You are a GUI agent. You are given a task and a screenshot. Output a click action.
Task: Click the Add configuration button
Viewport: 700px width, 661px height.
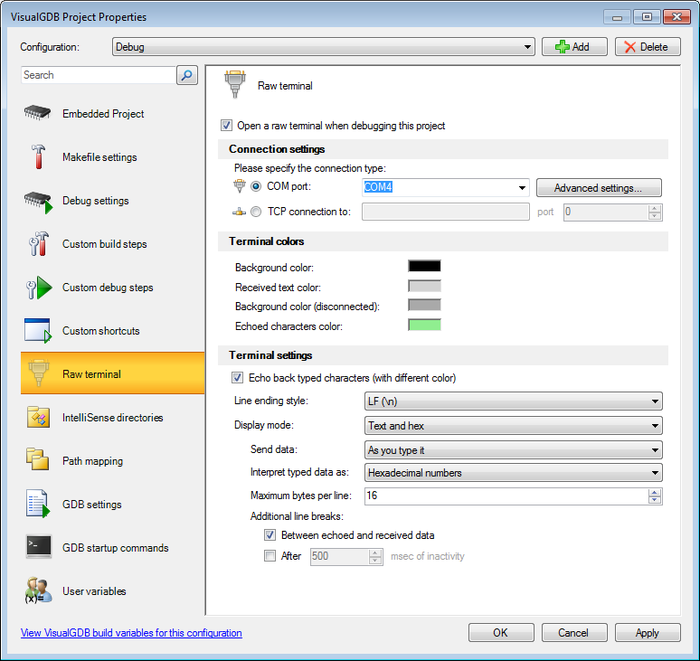[575, 46]
